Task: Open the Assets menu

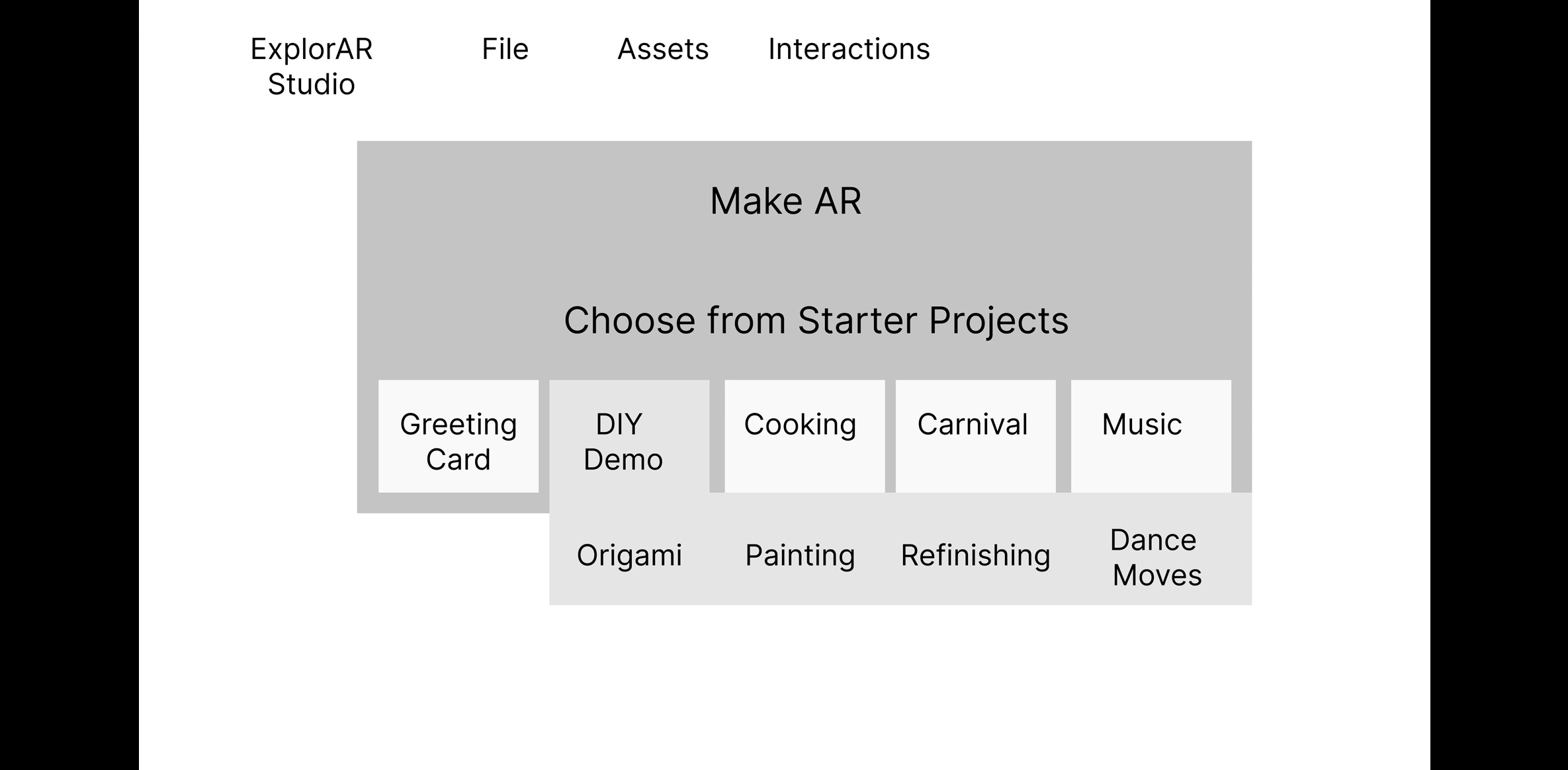Action: (663, 49)
